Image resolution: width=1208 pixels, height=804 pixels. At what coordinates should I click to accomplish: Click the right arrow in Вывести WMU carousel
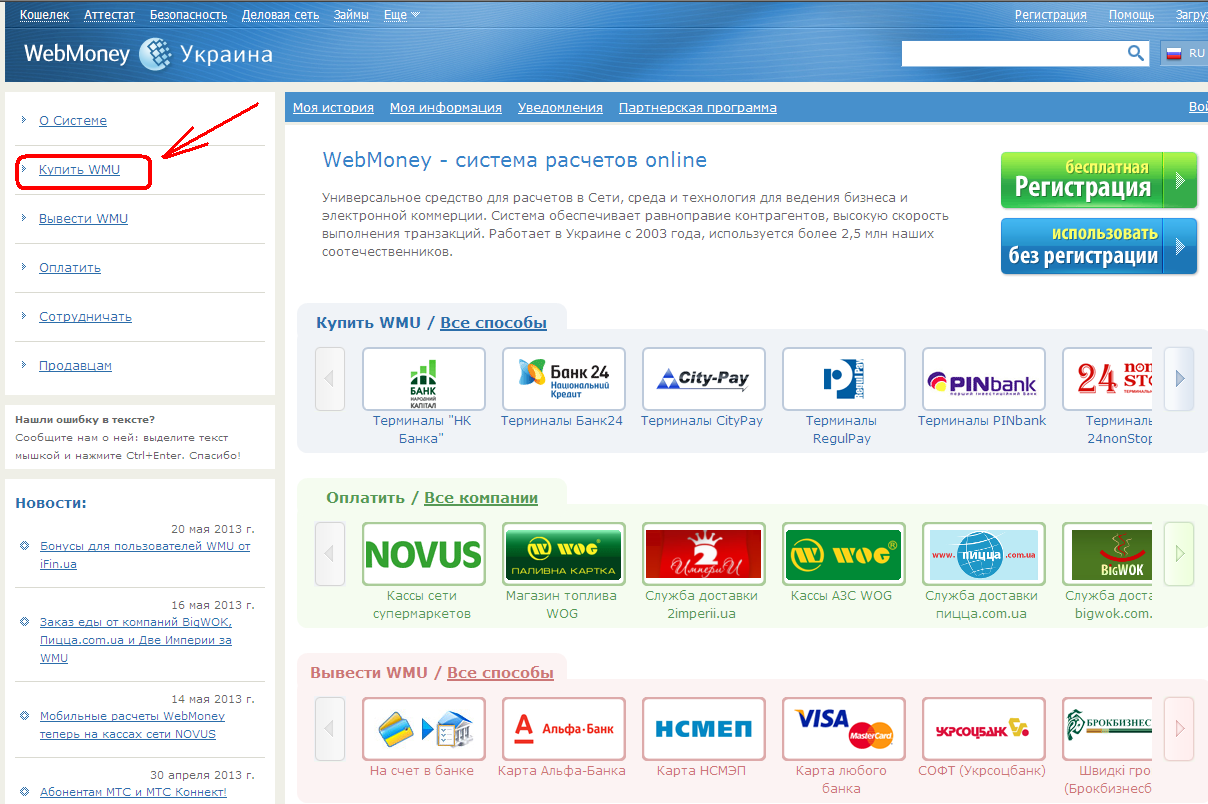[x=1179, y=729]
